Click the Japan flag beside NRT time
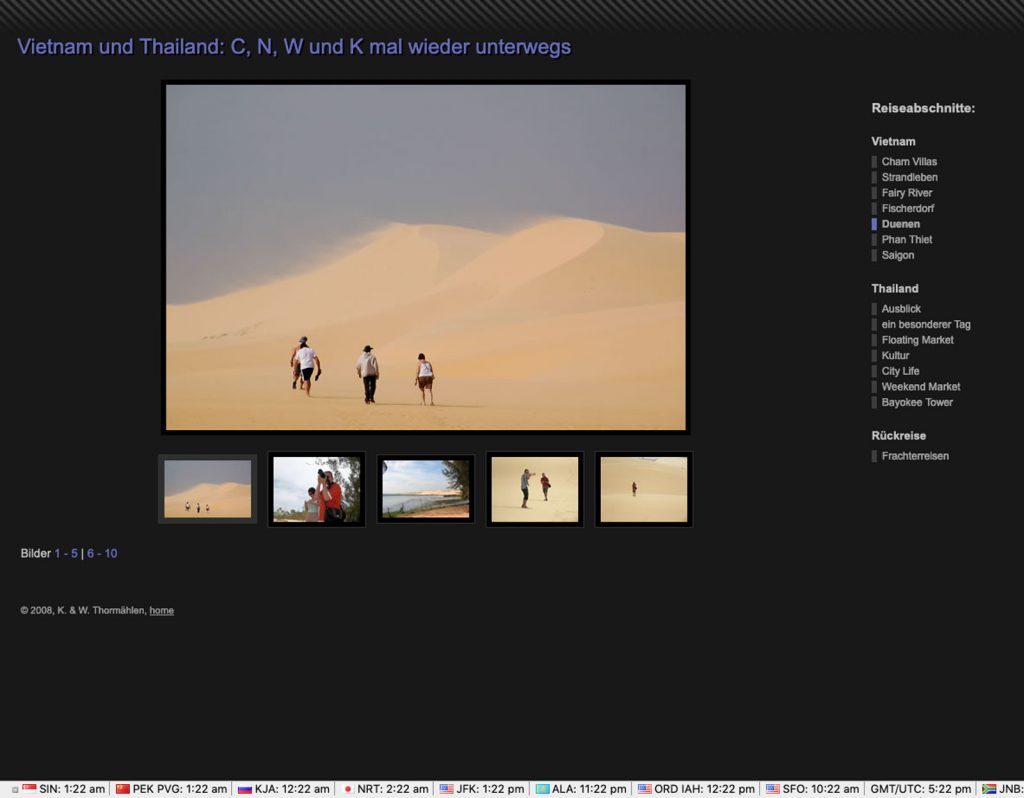The height and width of the screenshot is (798, 1024). coord(348,789)
